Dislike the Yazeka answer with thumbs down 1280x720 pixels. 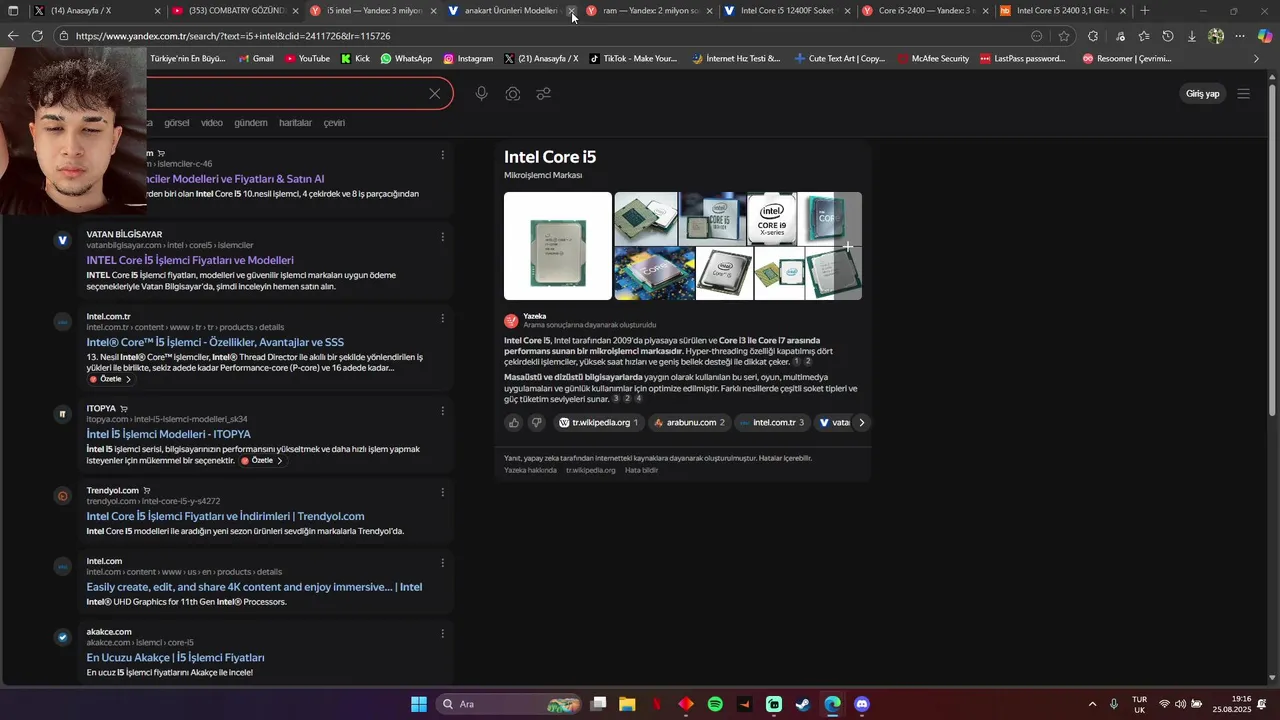[x=536, y=423]
